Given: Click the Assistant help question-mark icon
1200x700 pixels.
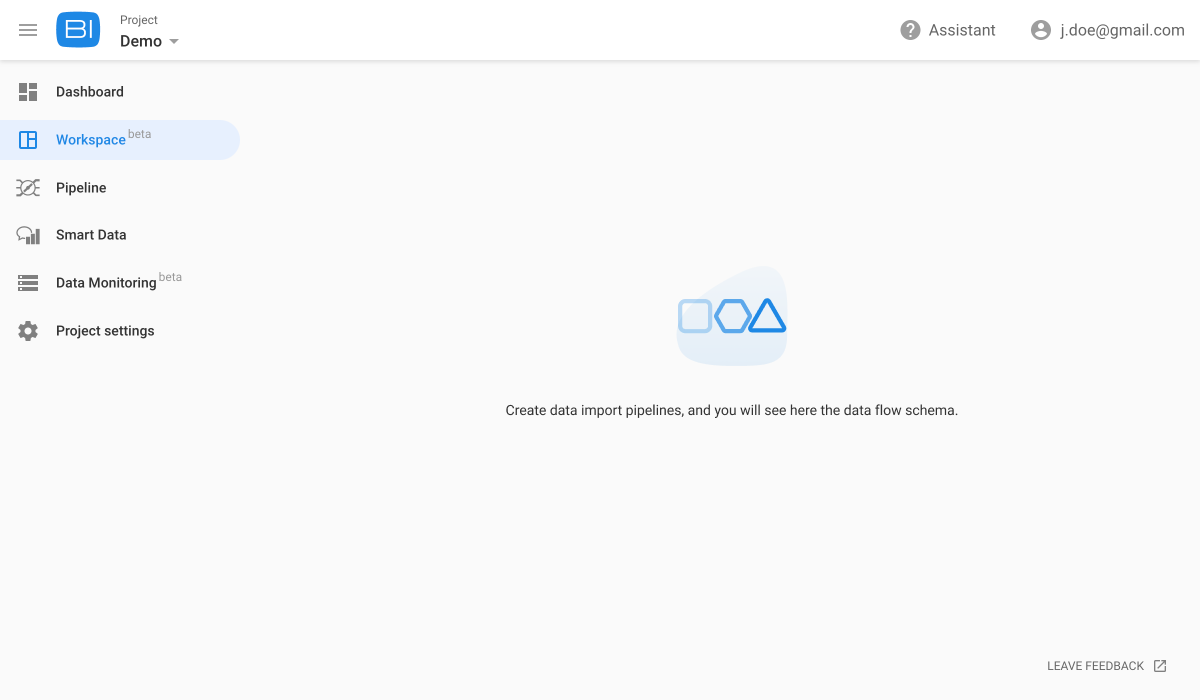Looking at the screenshot, I should [x=910, y=30].
